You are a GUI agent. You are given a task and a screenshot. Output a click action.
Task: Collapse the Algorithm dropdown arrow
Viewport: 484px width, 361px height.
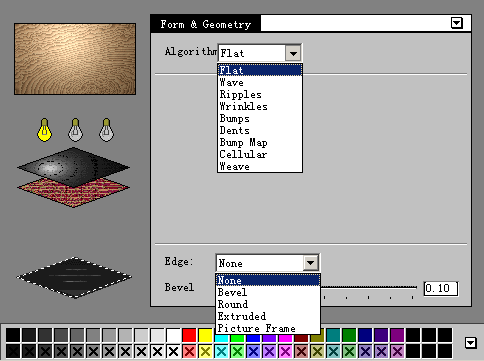(x=293, y=53)
